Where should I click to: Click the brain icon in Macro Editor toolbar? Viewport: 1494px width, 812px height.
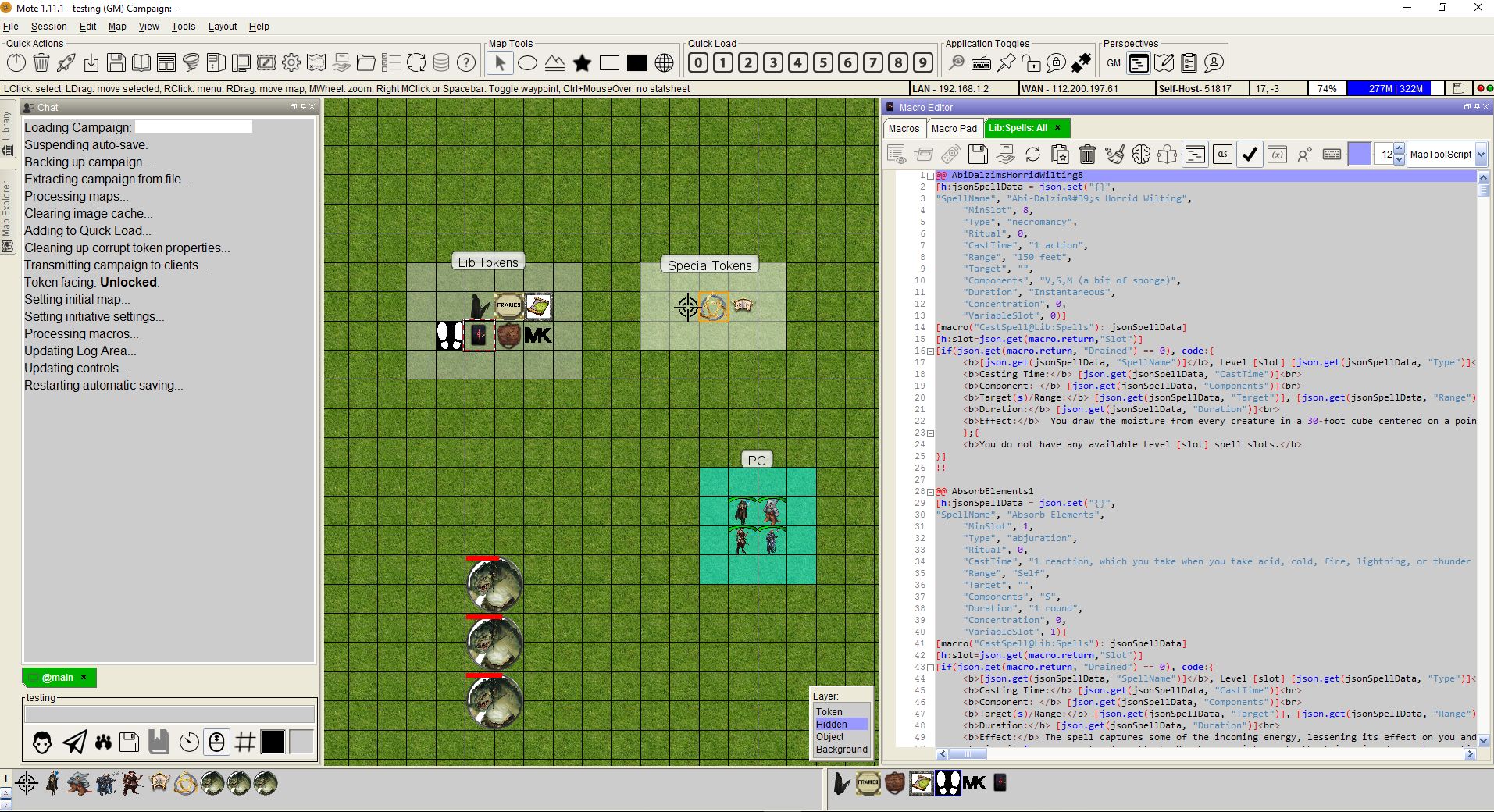[1141, 155]
